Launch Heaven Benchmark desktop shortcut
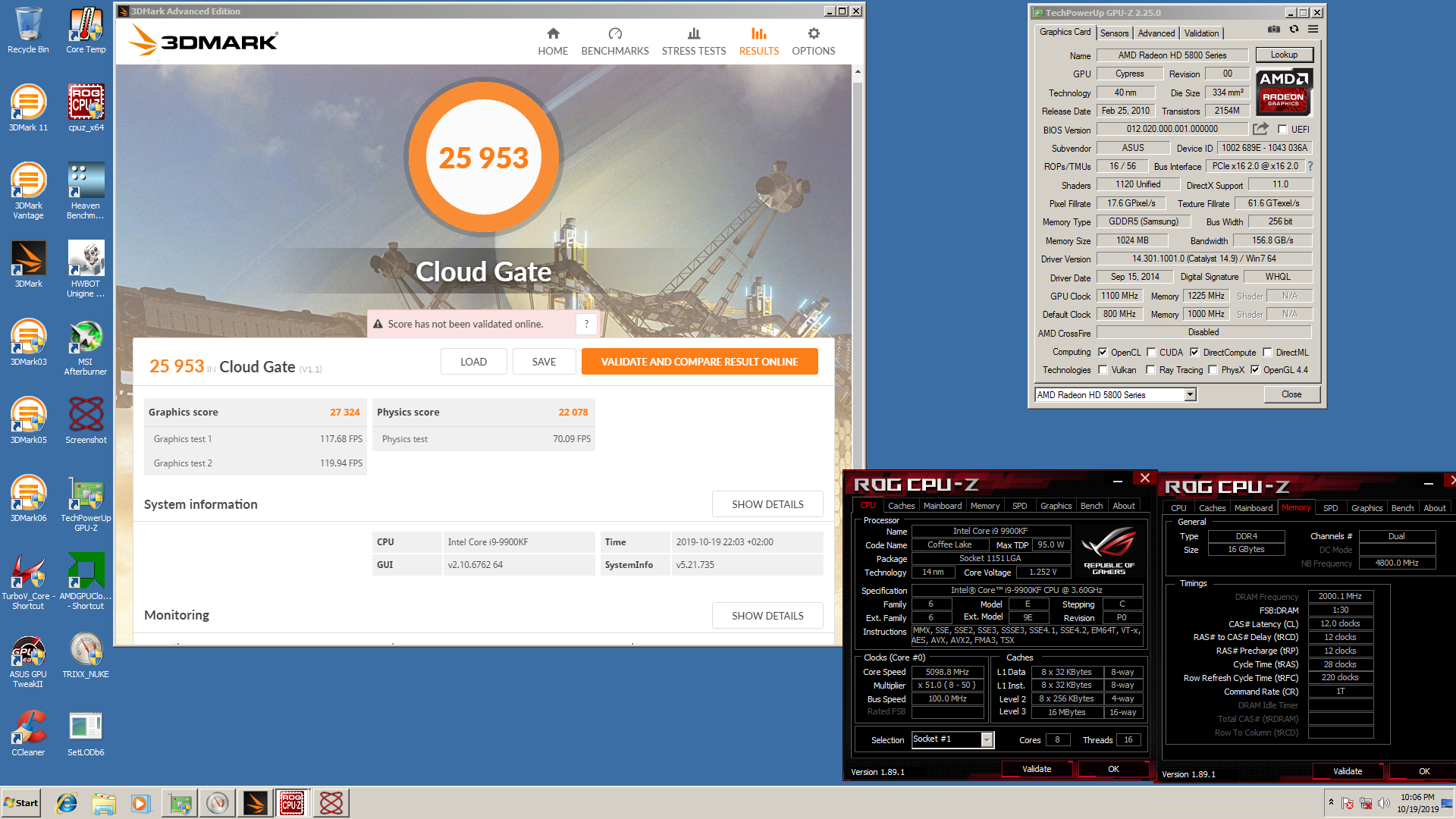Viewport: 1456px width, 819px height. point(86,191)
